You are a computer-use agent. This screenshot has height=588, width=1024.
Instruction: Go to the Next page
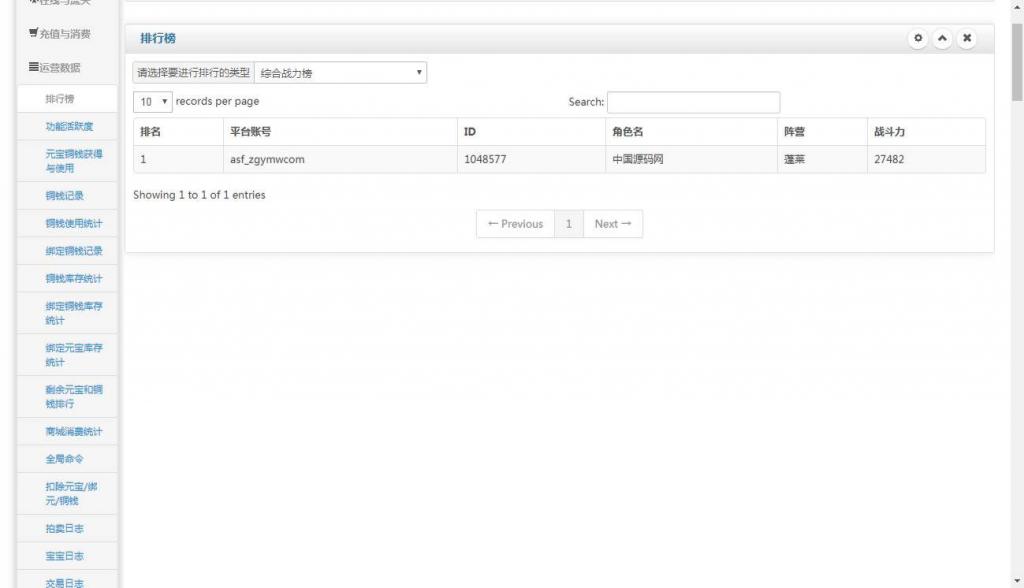612,224
